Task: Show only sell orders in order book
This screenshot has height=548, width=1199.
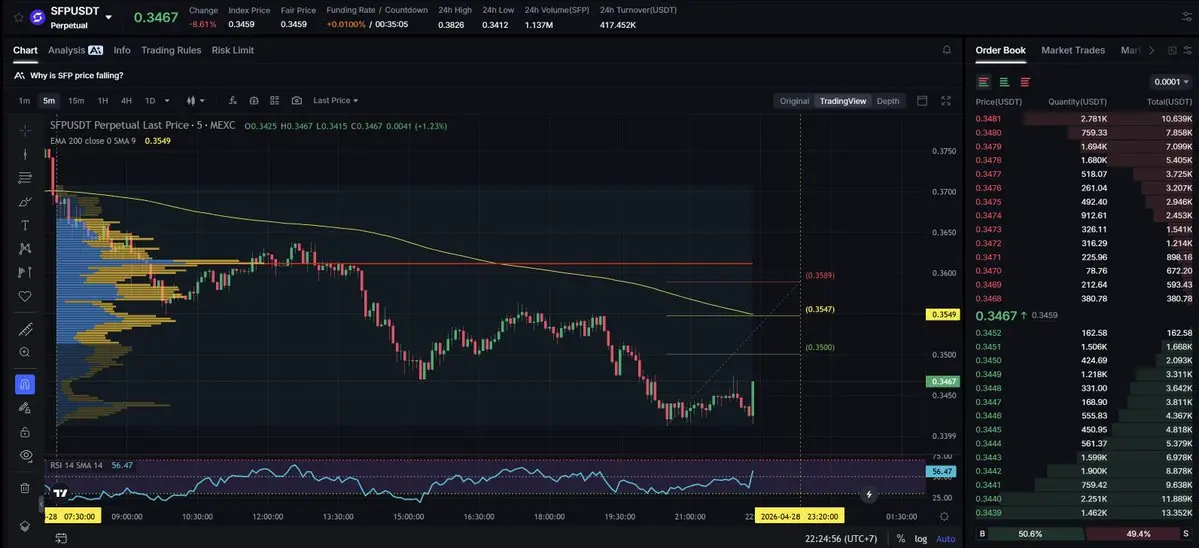Action: [x=1025, y=82]
